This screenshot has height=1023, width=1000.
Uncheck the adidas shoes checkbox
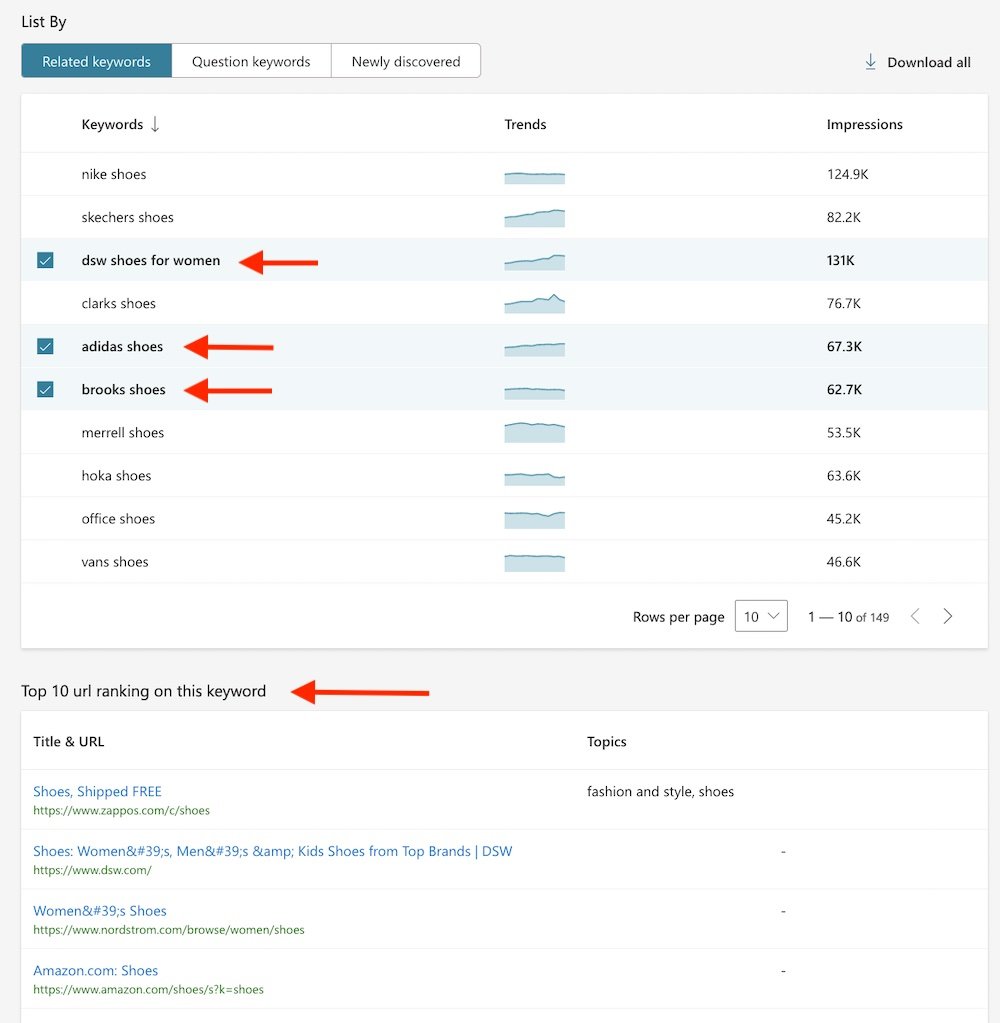coord(45,346)
